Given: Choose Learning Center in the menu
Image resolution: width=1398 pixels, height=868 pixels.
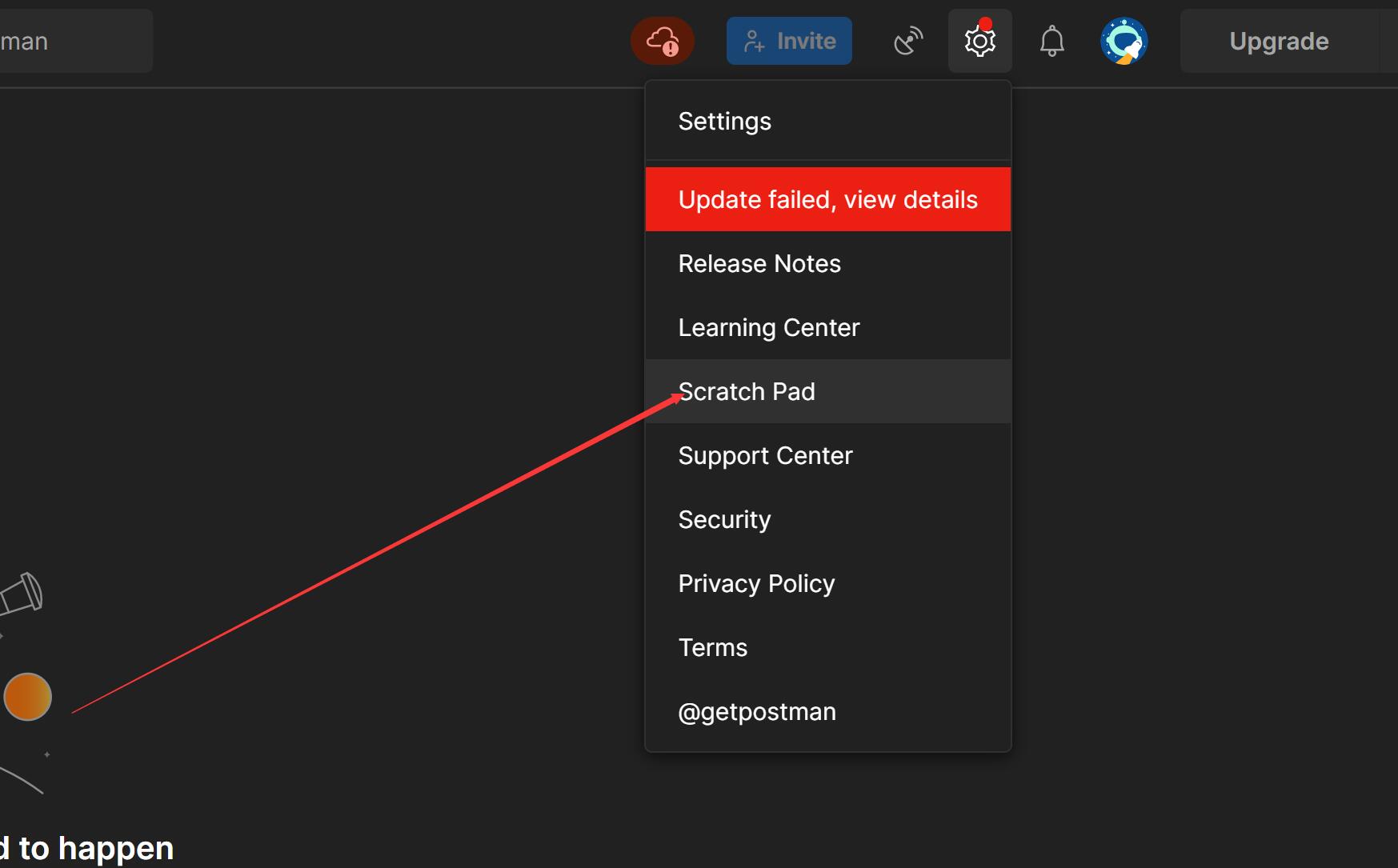Looking at the screenshot, I should pyautogui.click(x=768, y=328).
